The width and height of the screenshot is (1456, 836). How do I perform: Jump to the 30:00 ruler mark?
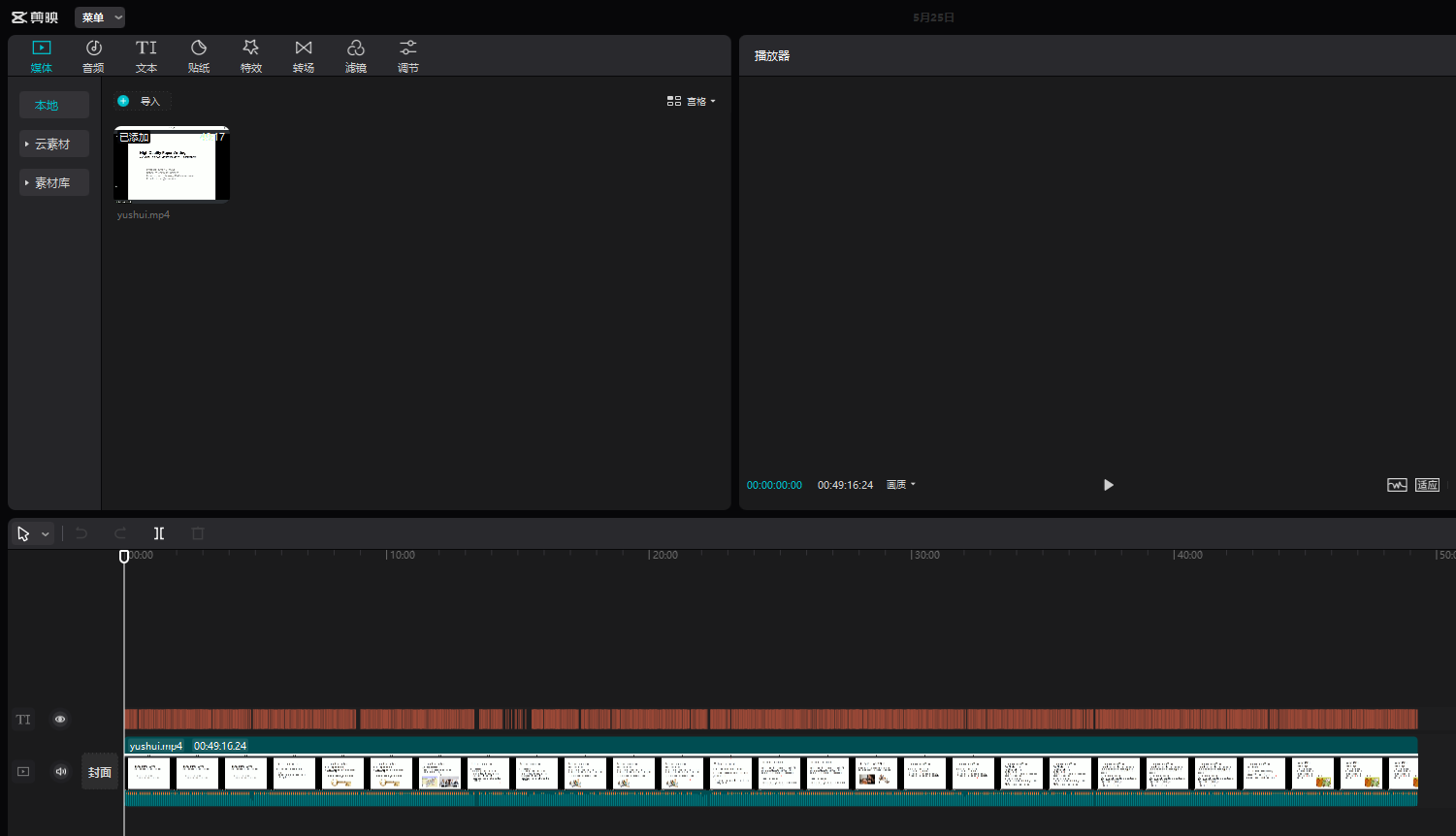[925, 555]
